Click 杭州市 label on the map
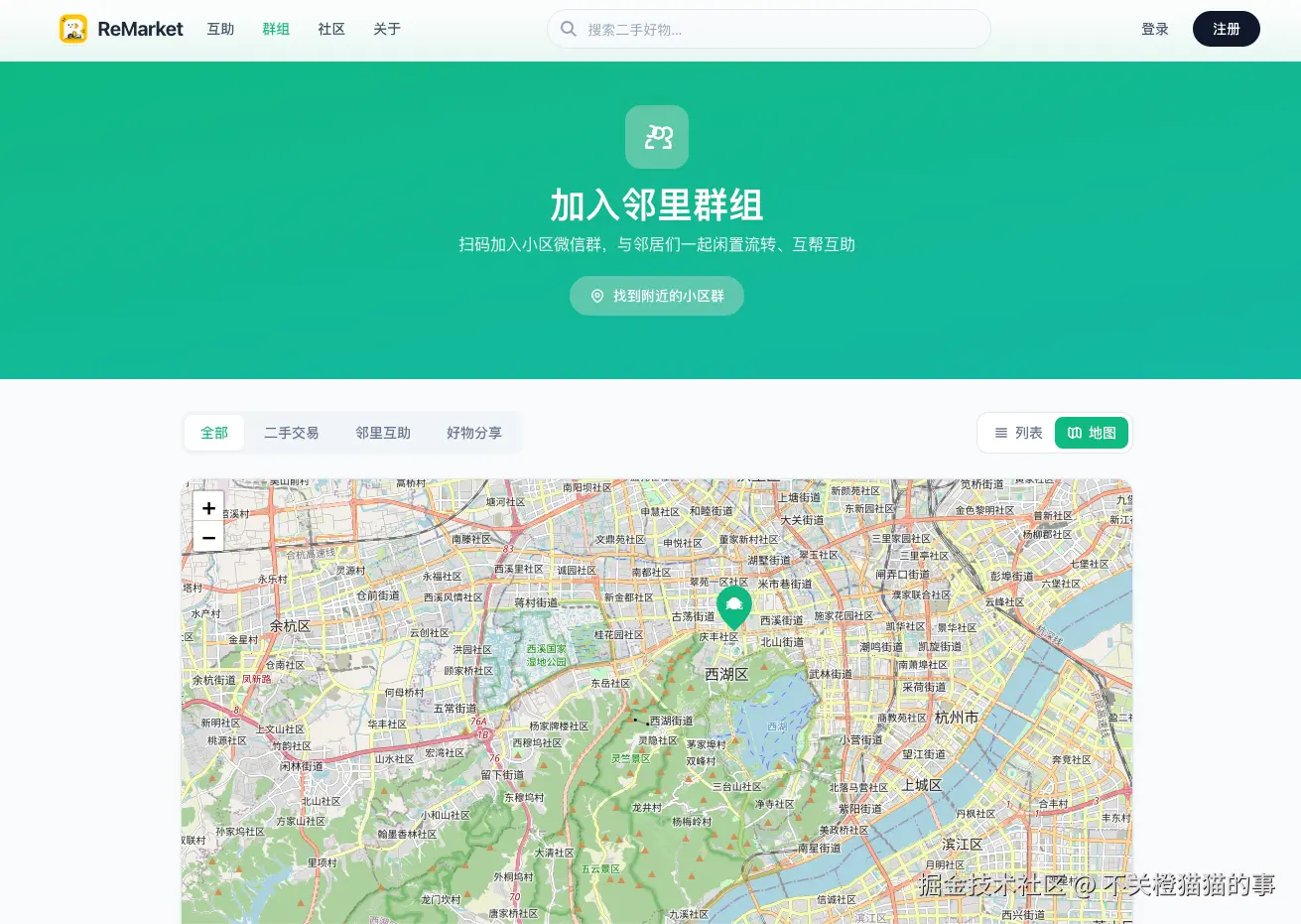The height and width of the screenshot is (924, 1301). 957,717
